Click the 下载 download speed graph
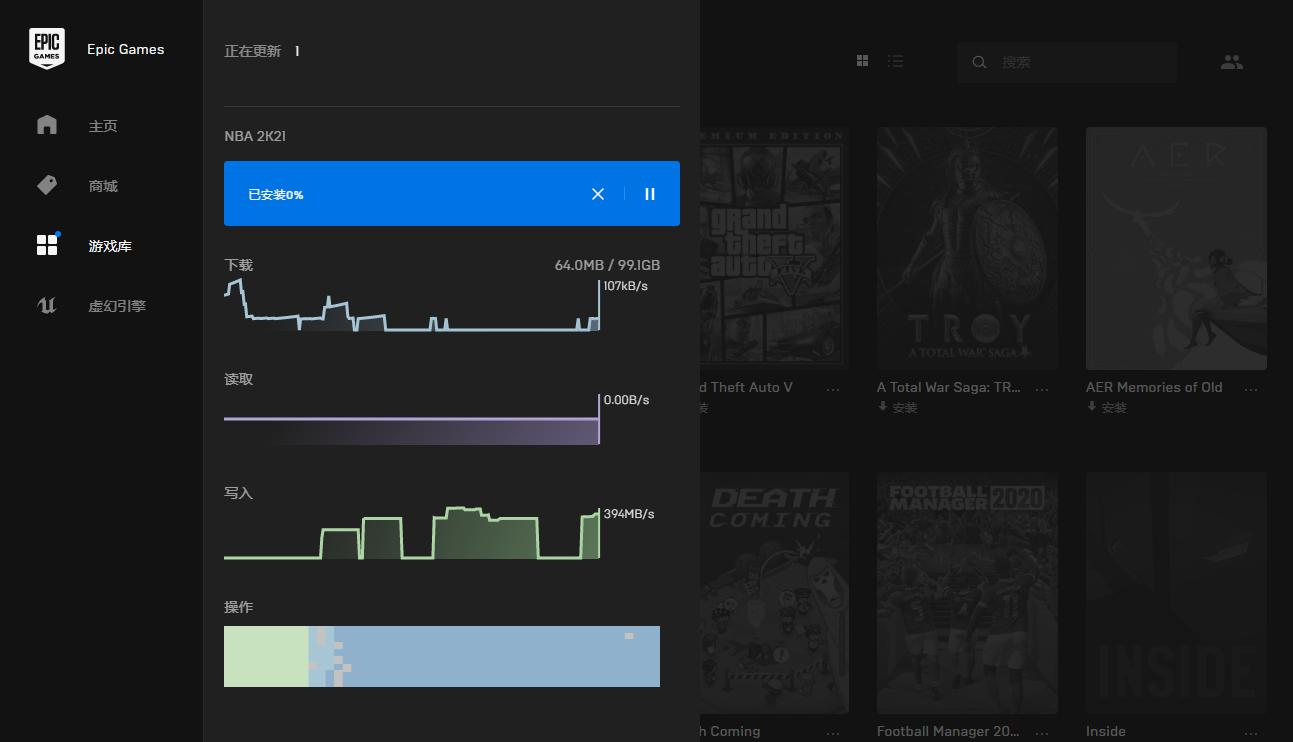Screen dimensions: 1293x742 (411, 305)
